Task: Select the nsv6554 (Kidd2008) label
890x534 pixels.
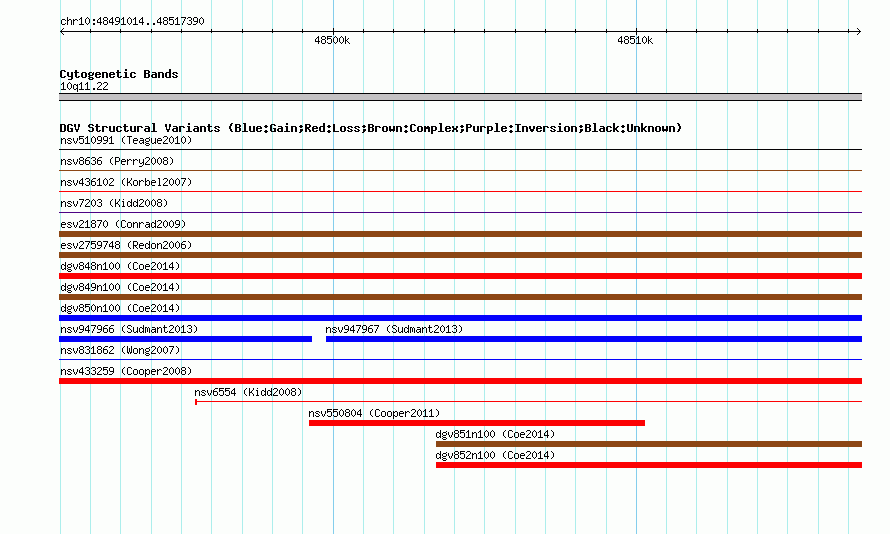Action: tap(248, 392)
